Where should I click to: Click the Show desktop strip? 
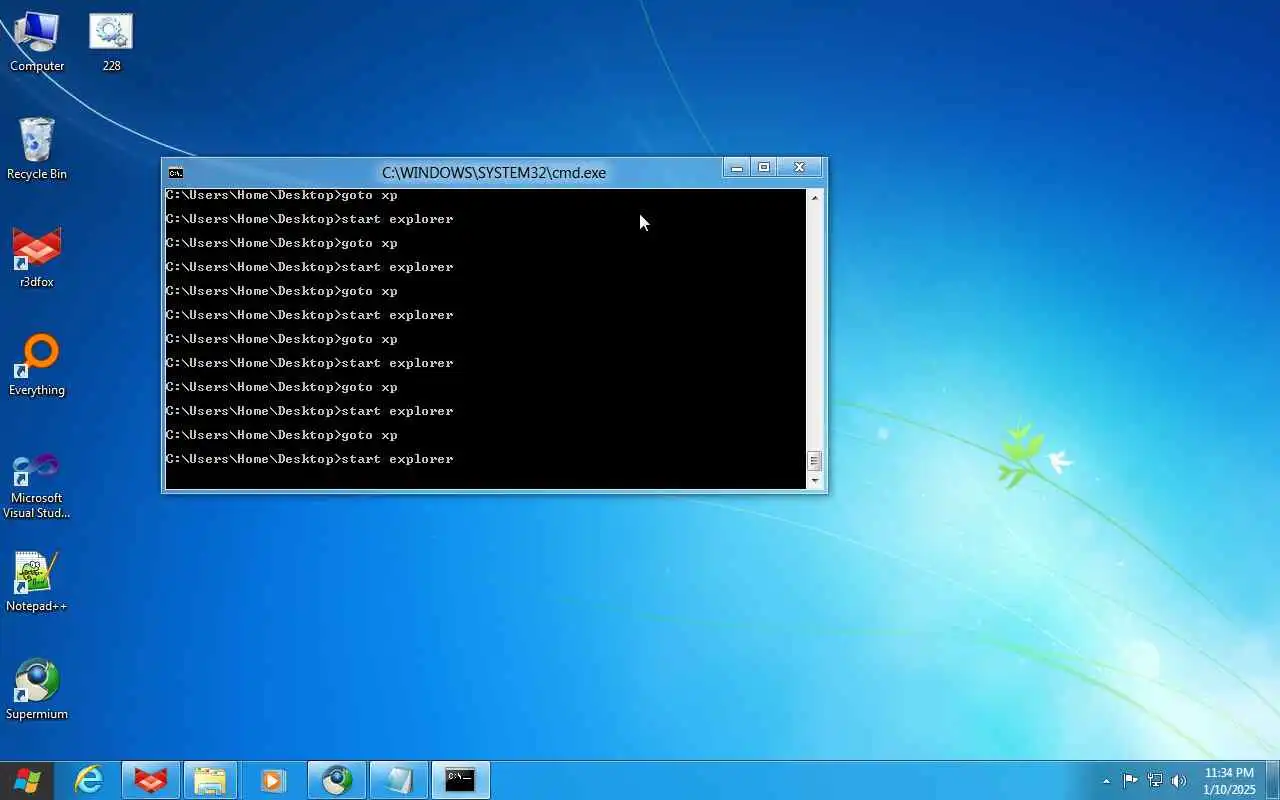tap(1273, 780)
